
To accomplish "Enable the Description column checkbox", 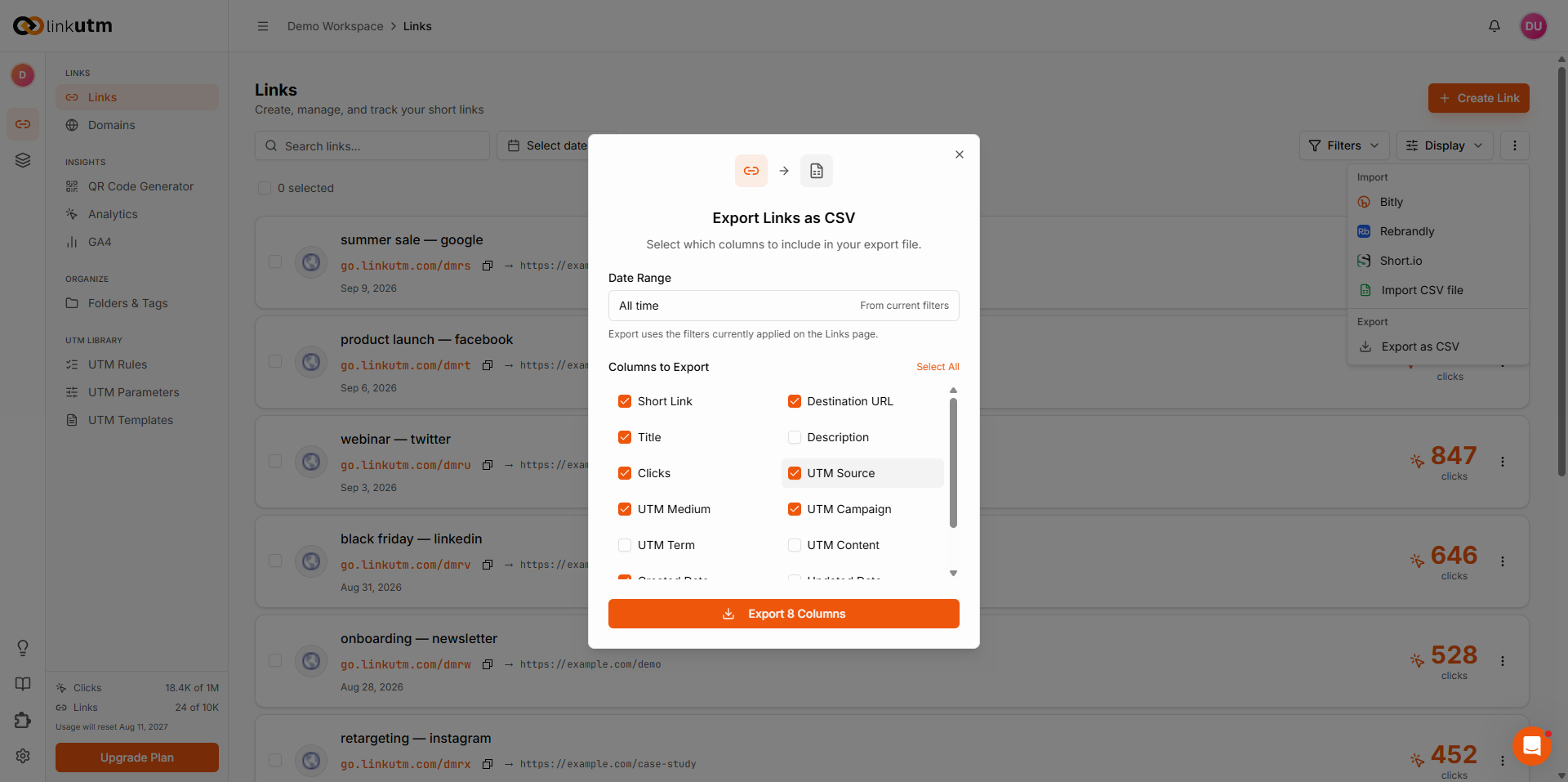I will (795, 437).
